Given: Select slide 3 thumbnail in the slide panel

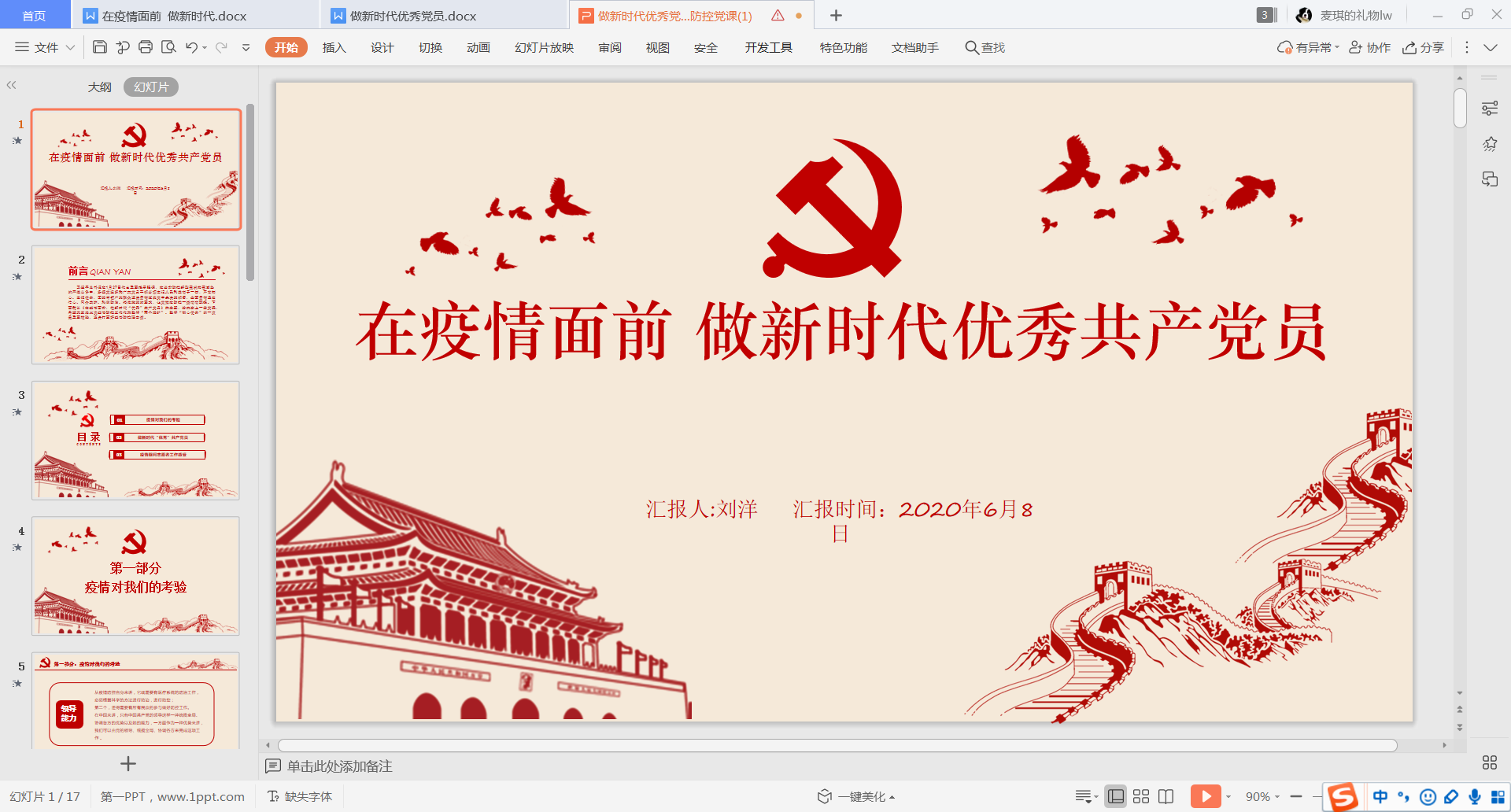Looking at the screenshot, I should click(135, 440).
